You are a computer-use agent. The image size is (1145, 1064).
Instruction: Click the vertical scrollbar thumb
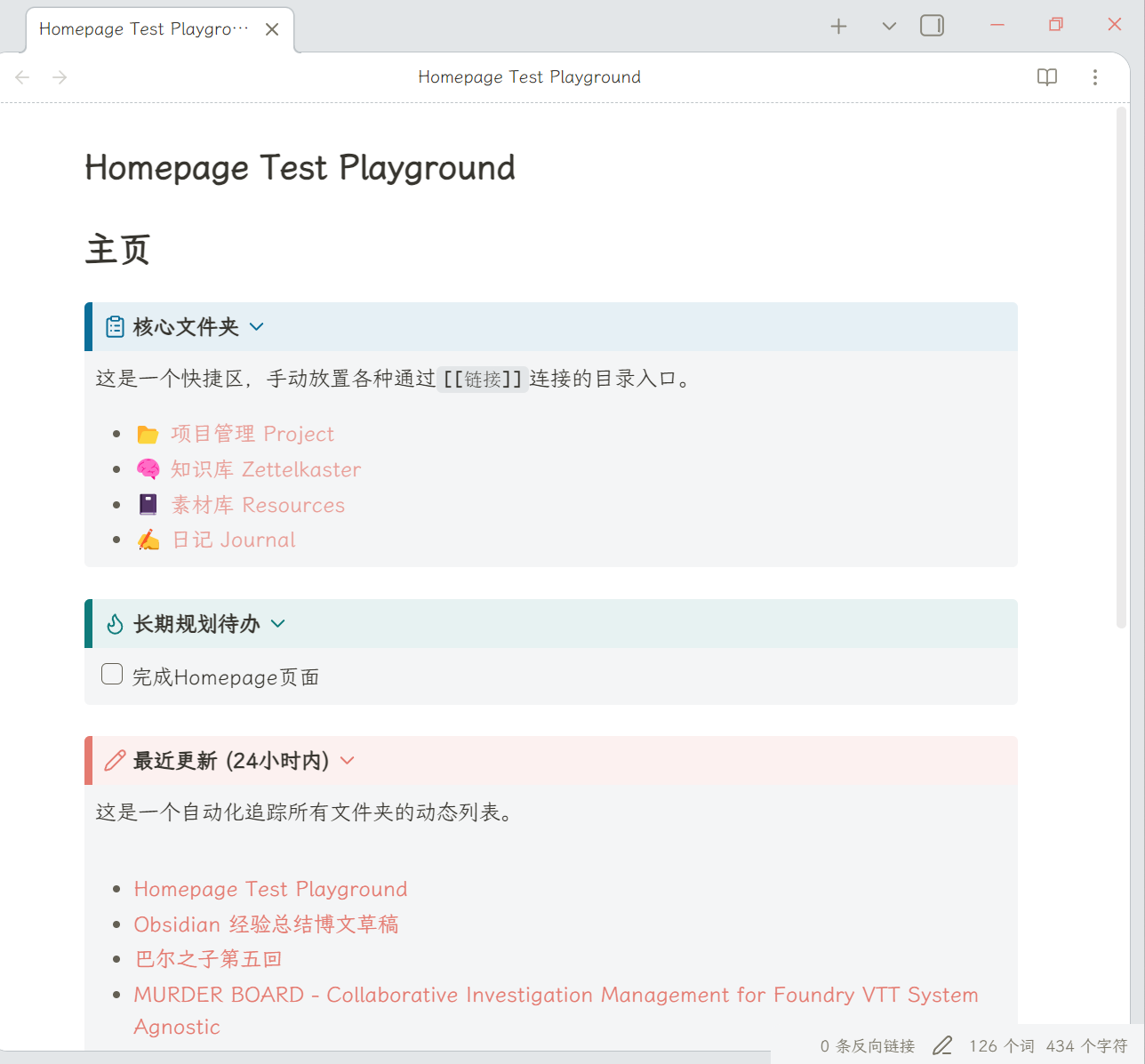point(1121,364)
